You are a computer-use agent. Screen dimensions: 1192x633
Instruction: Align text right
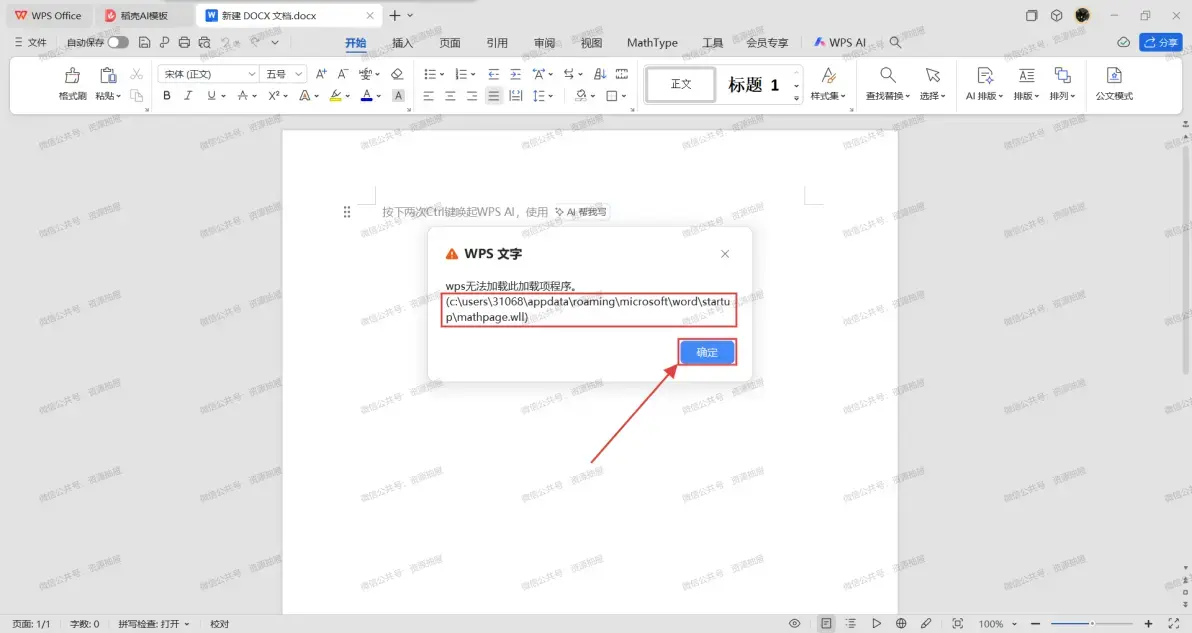pos(472,96)
